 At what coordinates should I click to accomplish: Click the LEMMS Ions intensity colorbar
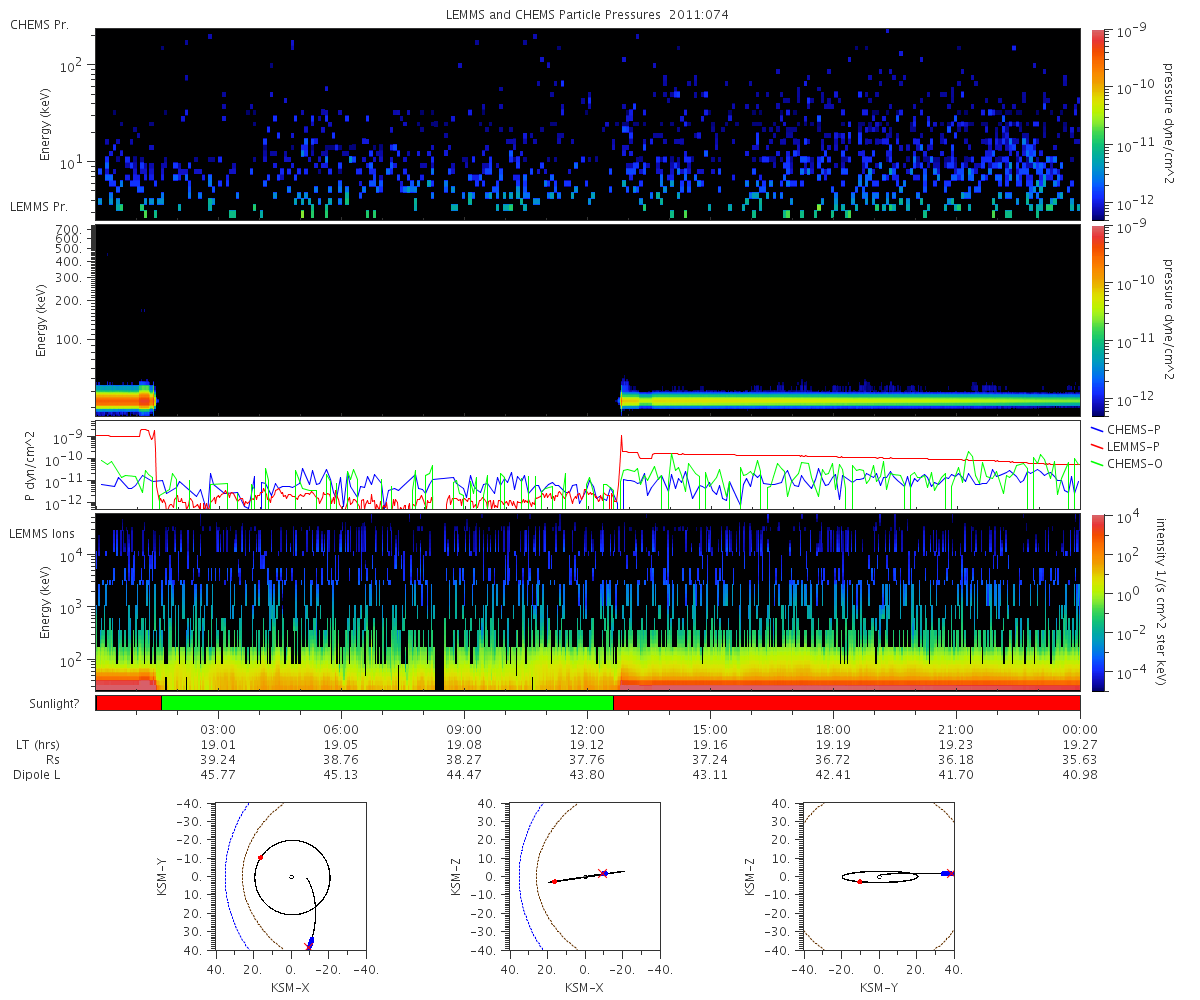pyautogui.click(x=1097, y=602)
